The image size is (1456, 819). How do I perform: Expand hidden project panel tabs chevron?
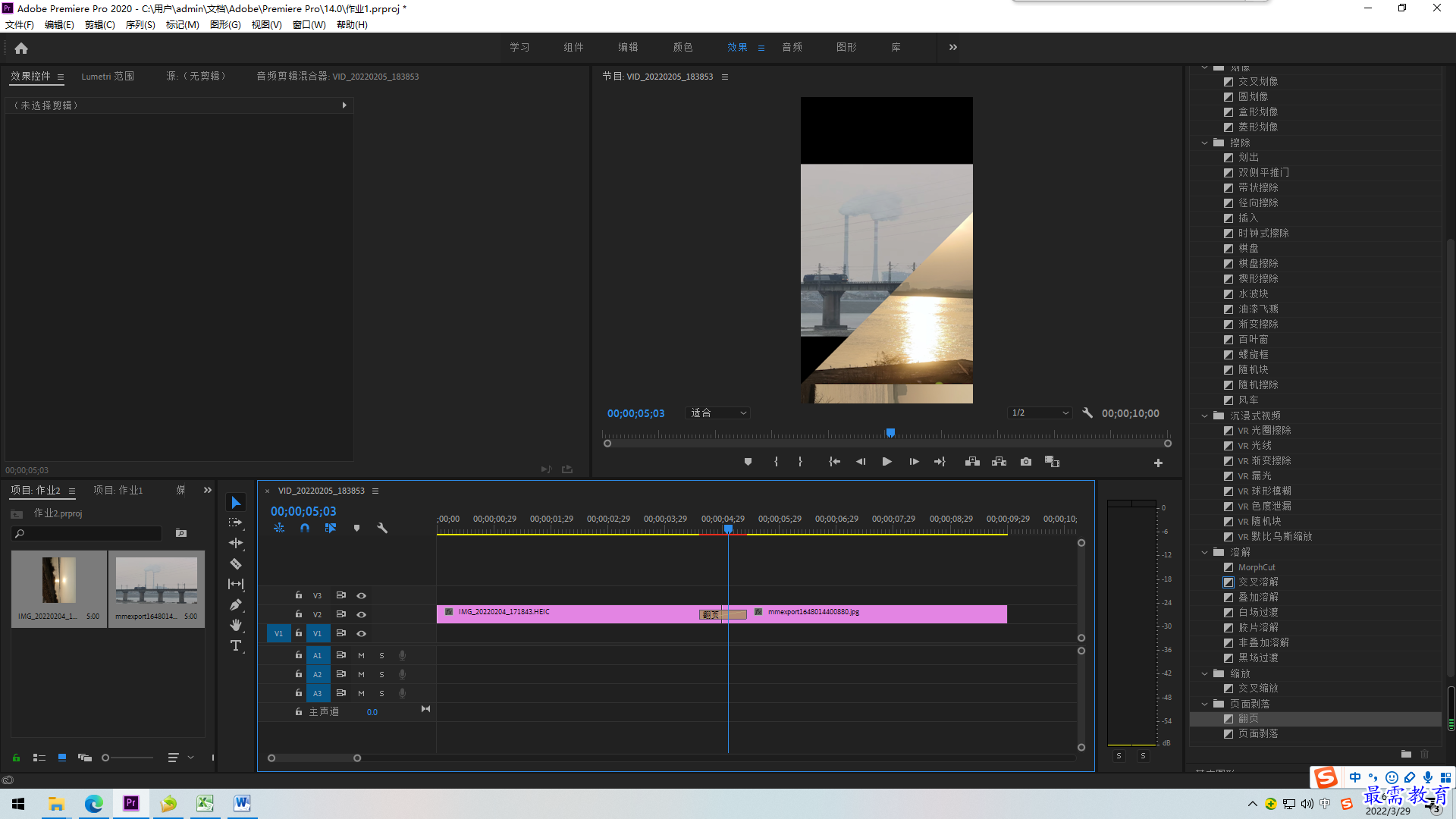208,491
